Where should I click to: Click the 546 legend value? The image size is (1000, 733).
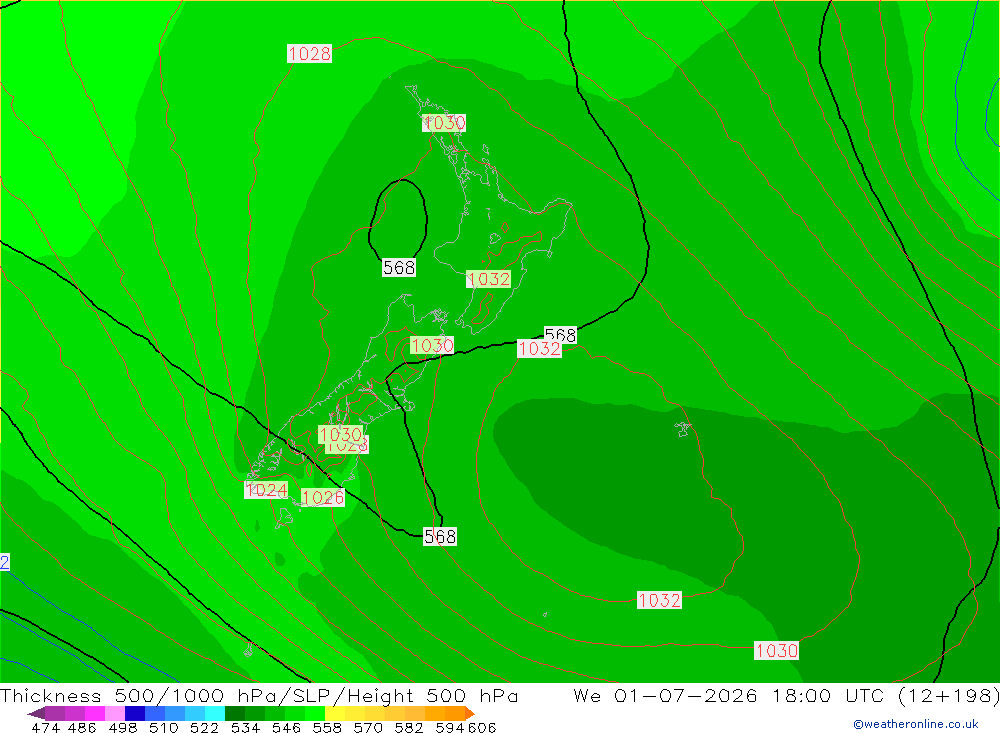point(286,727)
